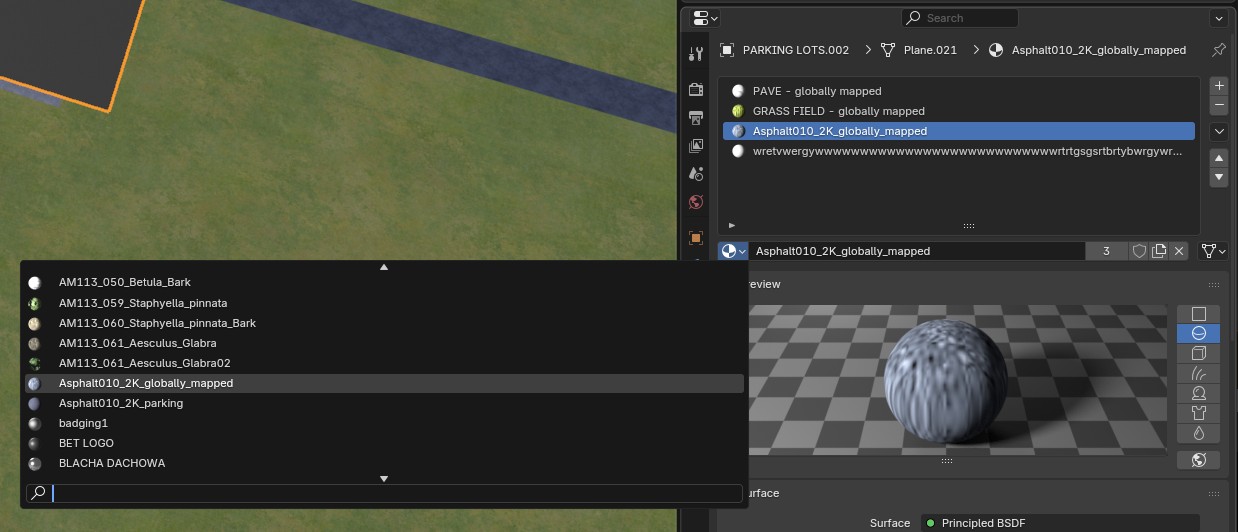The image size is (1238, 532).
Task: Choose AM113_060_Staphyella_pinnata_Bark material
Action: click(x=384, y=323)
